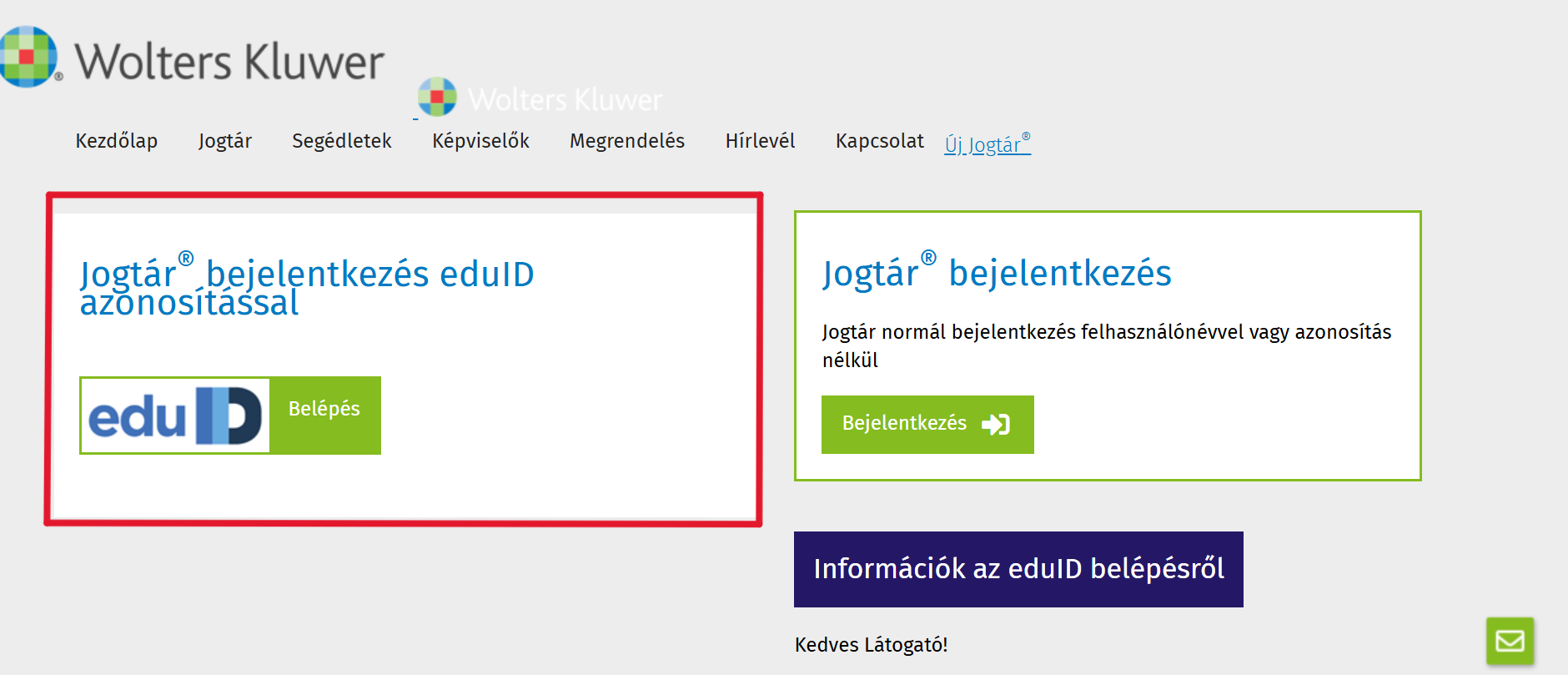Open the Hírlevél menu item
The height and width of the screenshot is (675, 1568).
(760, 141)
